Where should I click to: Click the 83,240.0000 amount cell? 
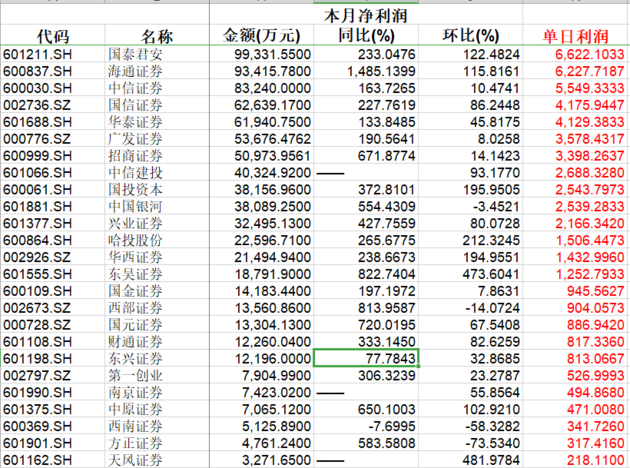point(262,88)
